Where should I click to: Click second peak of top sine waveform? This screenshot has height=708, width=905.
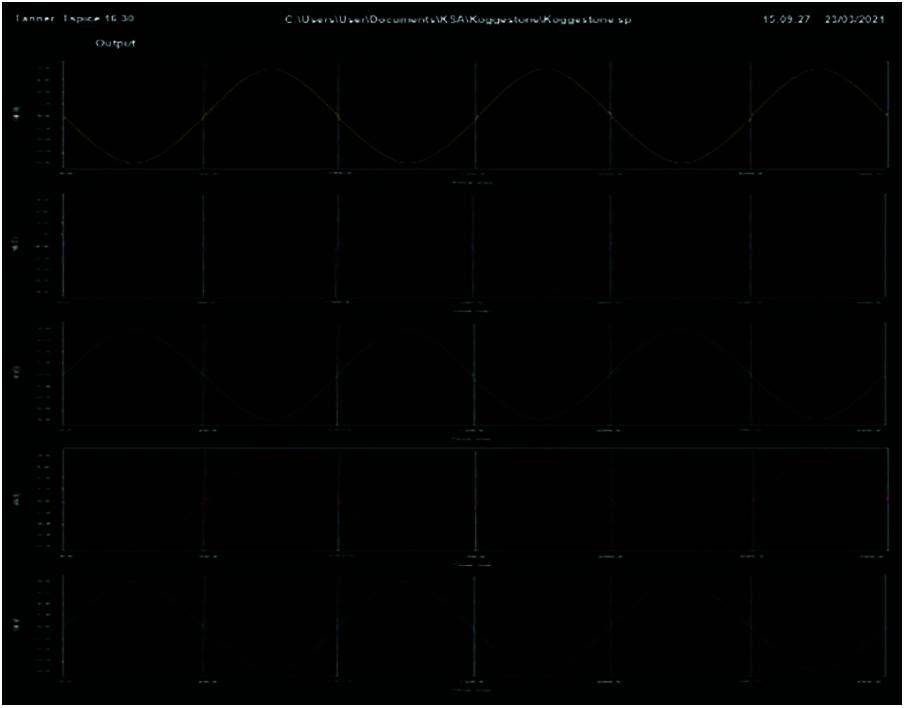(x=542, y=69)
